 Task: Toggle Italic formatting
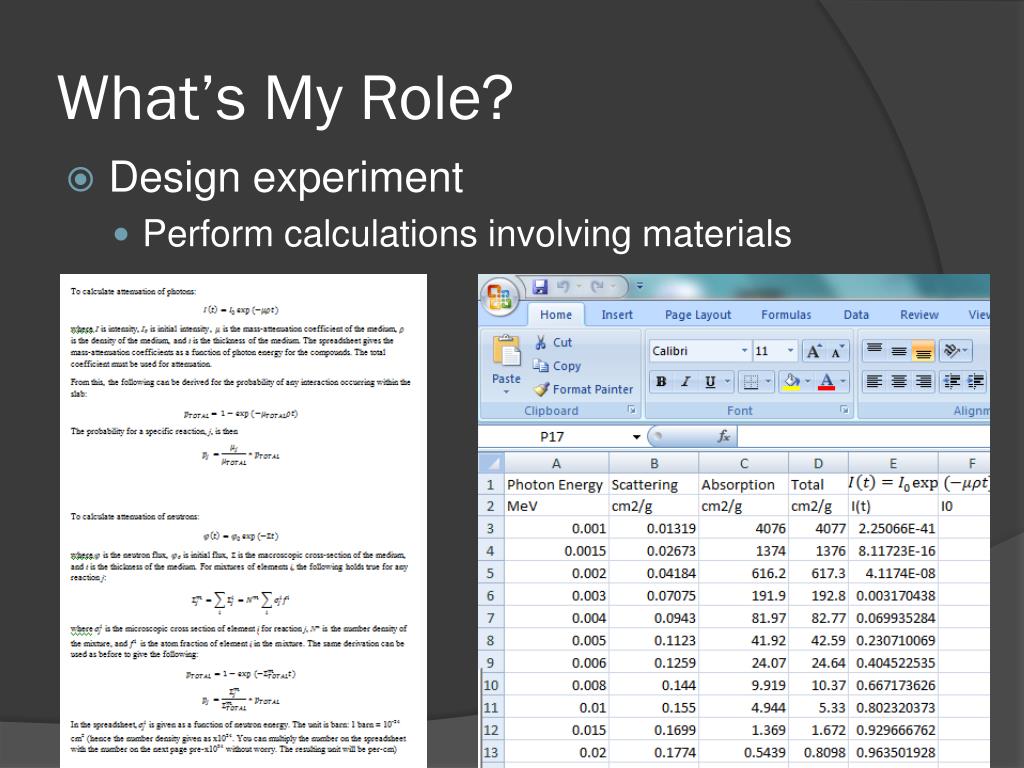[x=685, y=382]
